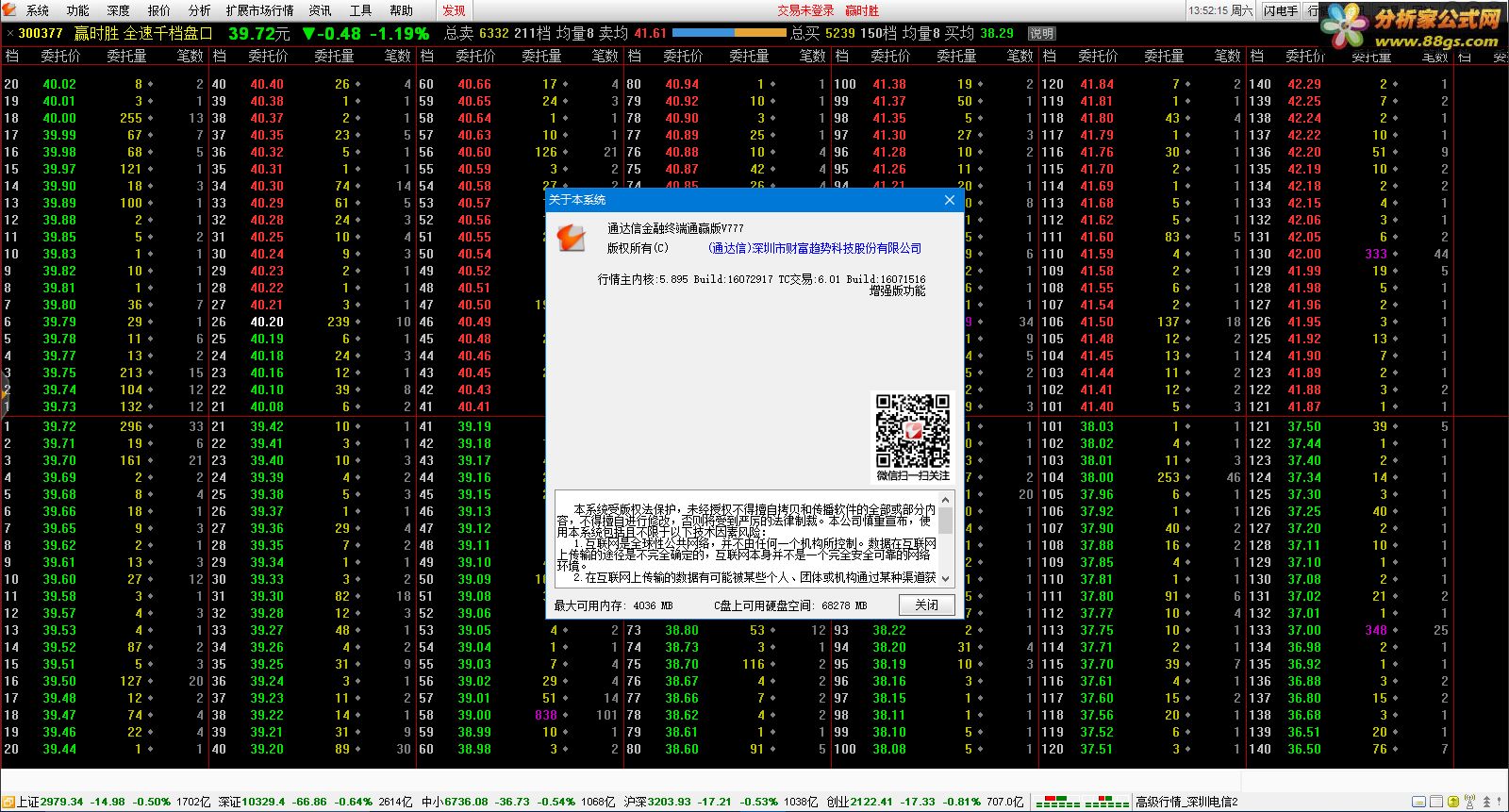Select the buy price 39.44 at level 20
Viewport: 1509px width, 812px height.
tap(59, 749)
